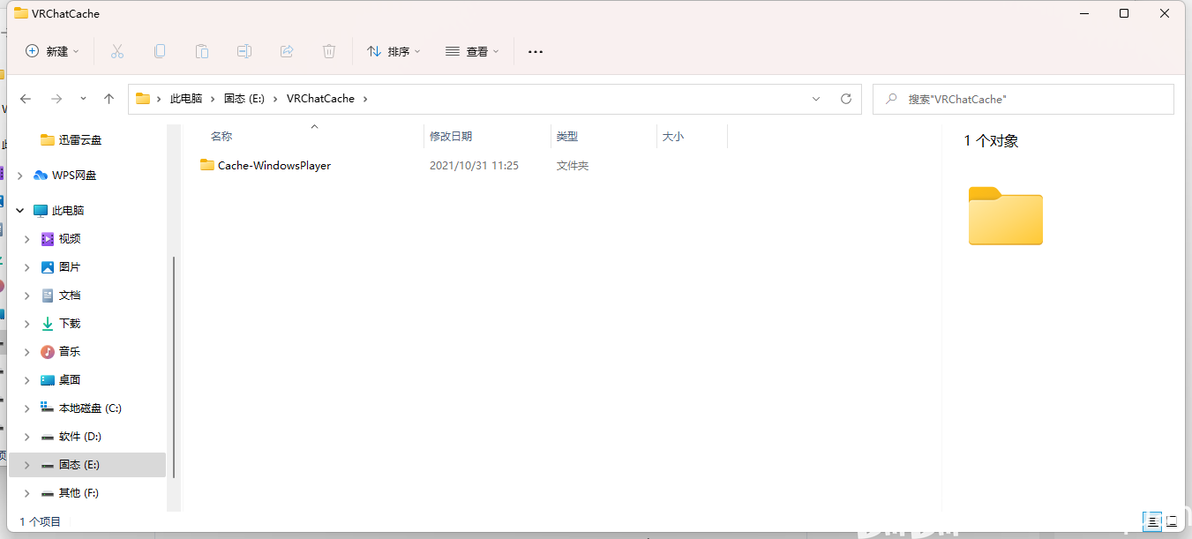This screenshot has width=1192, height=539.
Task: Expand the 文档 tree node
Action: click(27, 295)
